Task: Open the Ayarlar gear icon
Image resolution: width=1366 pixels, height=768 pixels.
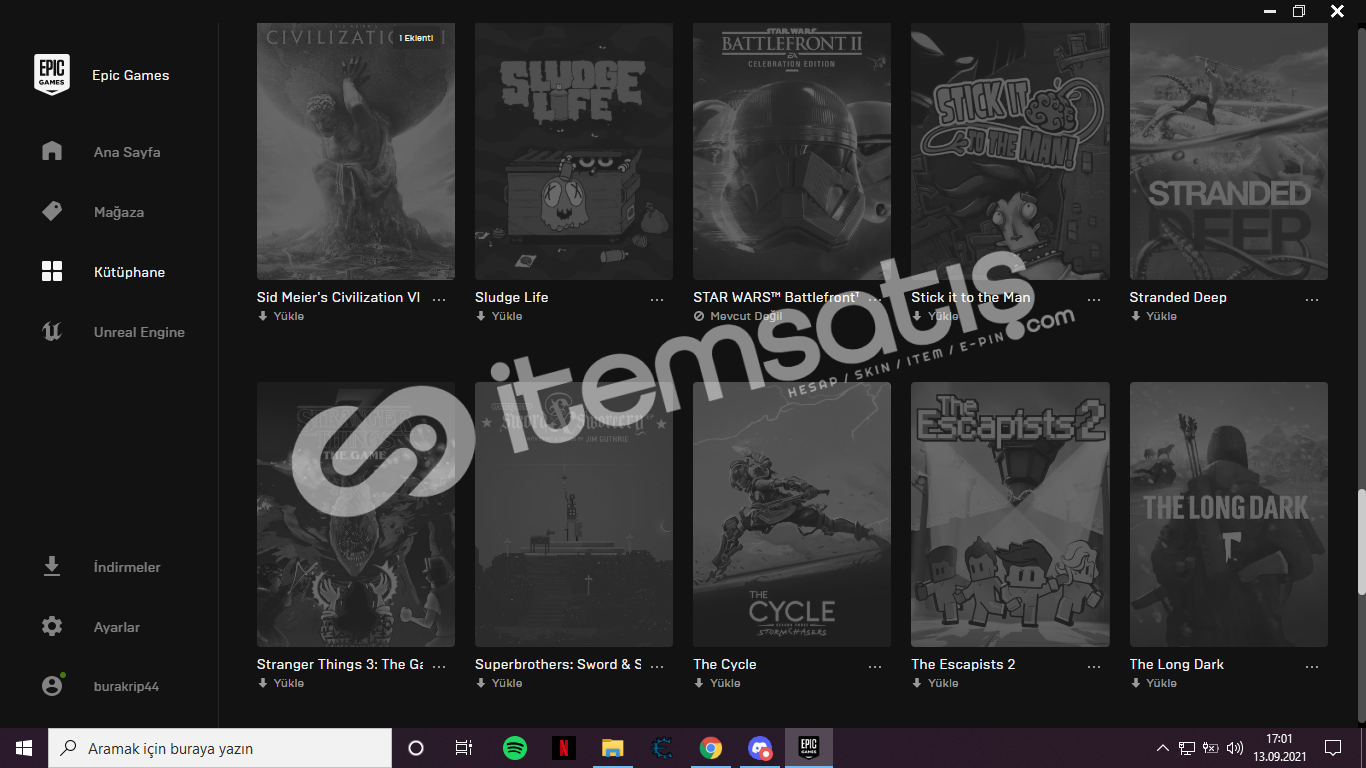Action: 52,626
